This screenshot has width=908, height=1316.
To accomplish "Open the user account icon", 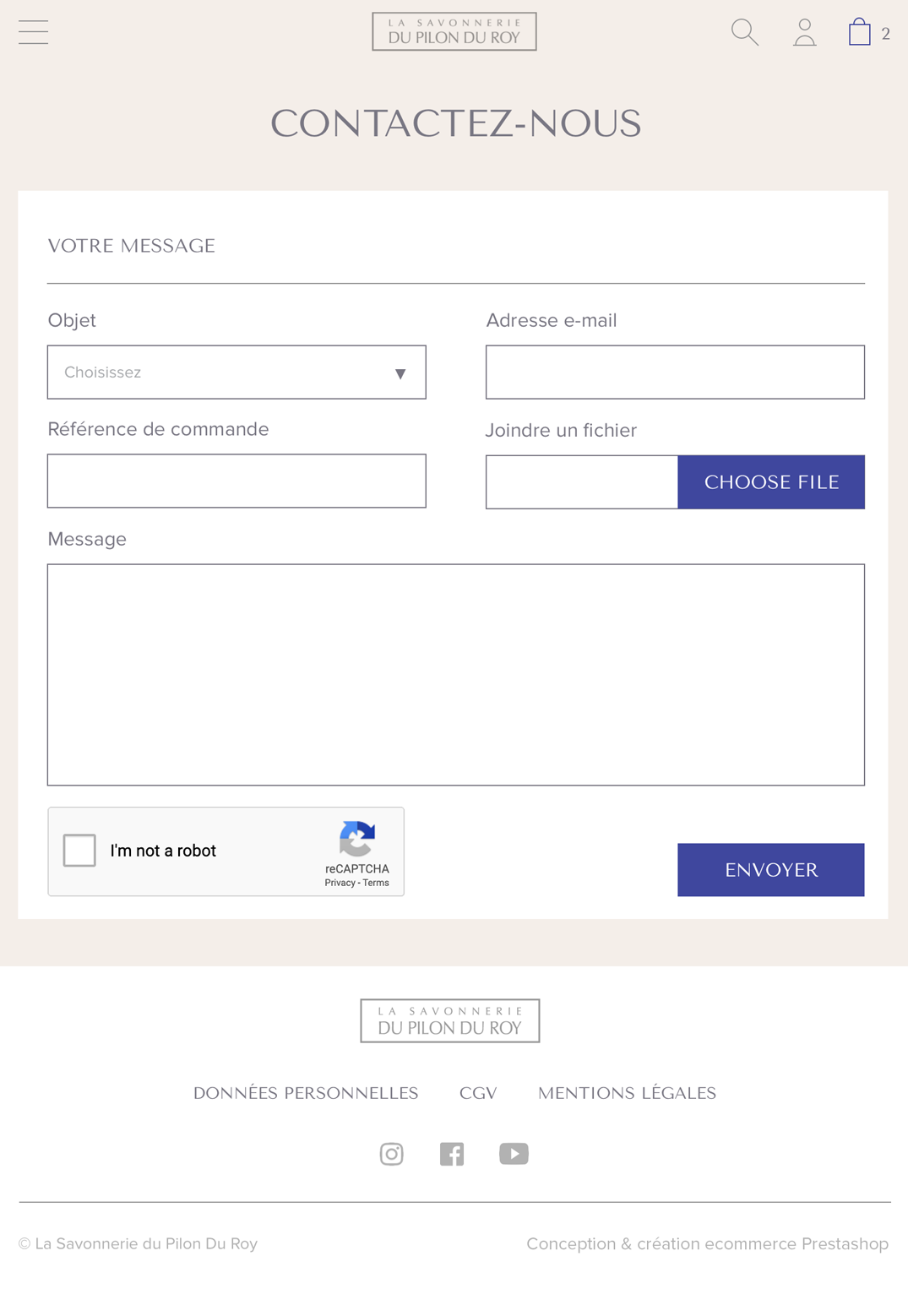I will pyautogui.click(x=805, y=32).
